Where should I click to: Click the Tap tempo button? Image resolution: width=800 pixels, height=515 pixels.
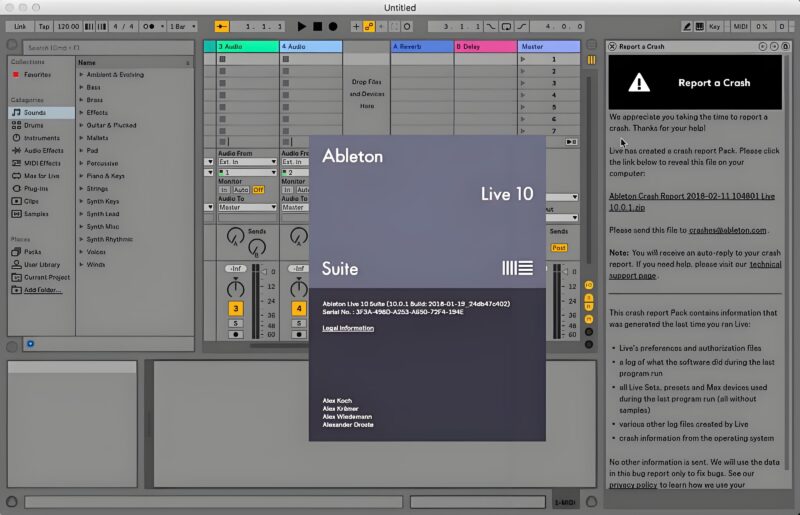(44, 27)
